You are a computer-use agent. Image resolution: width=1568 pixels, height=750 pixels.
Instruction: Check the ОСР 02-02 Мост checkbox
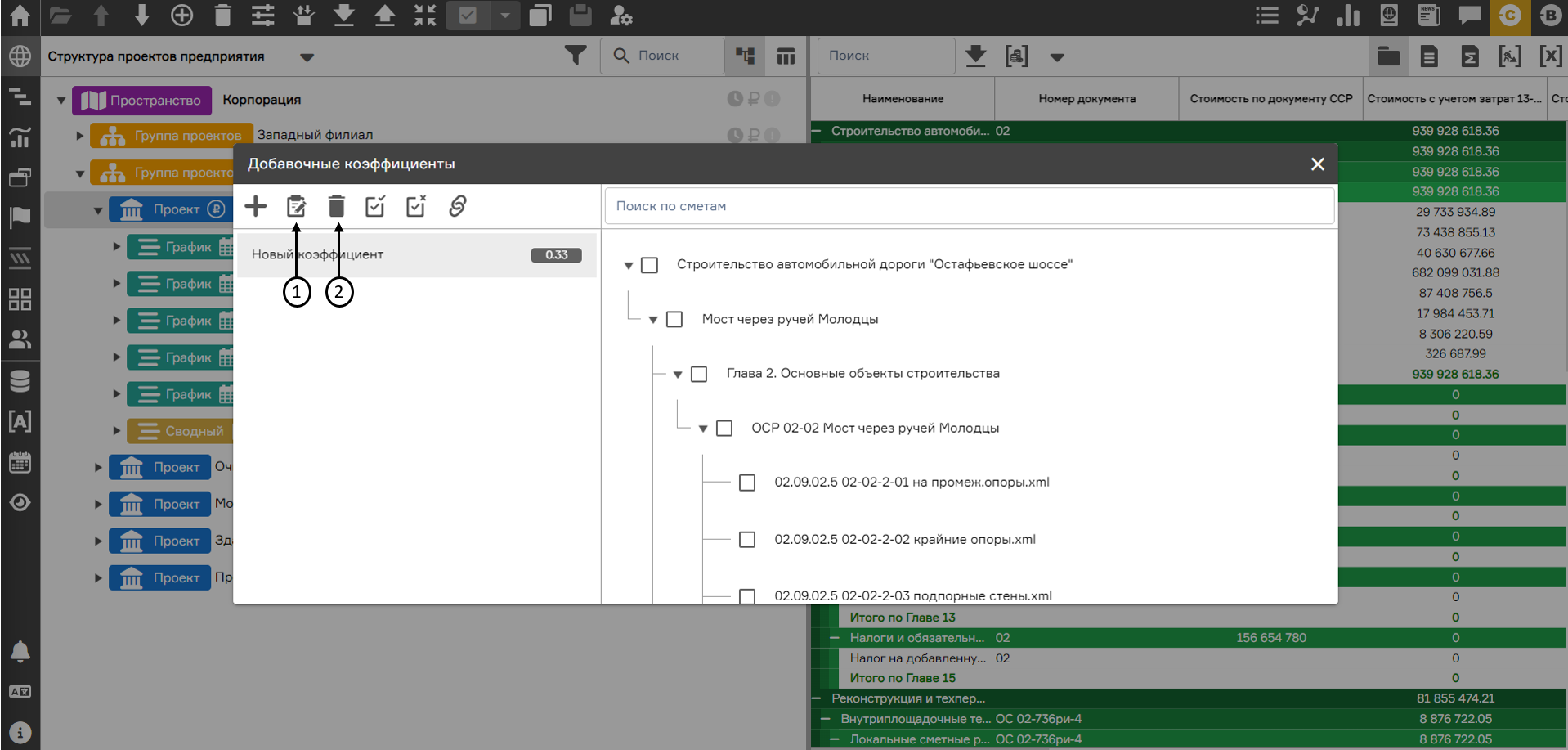pos(724,429)
